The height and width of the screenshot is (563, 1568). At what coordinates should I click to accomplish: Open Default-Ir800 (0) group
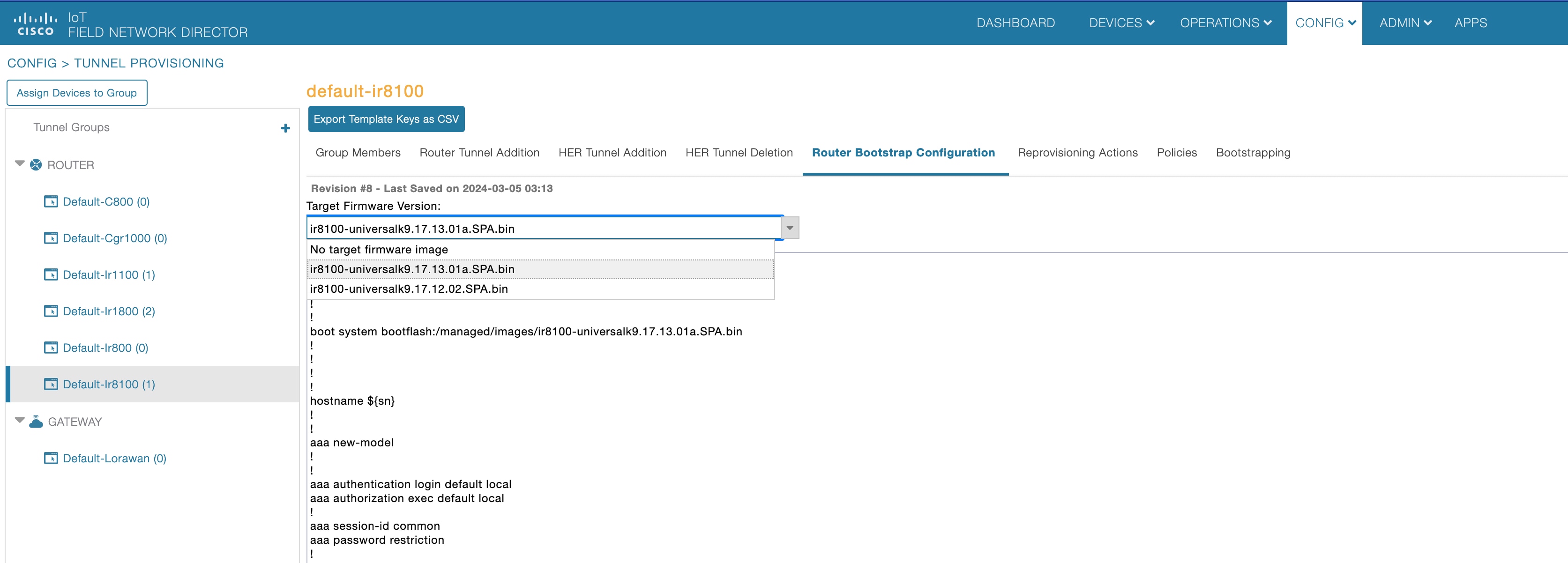click(x=105, y=348)
